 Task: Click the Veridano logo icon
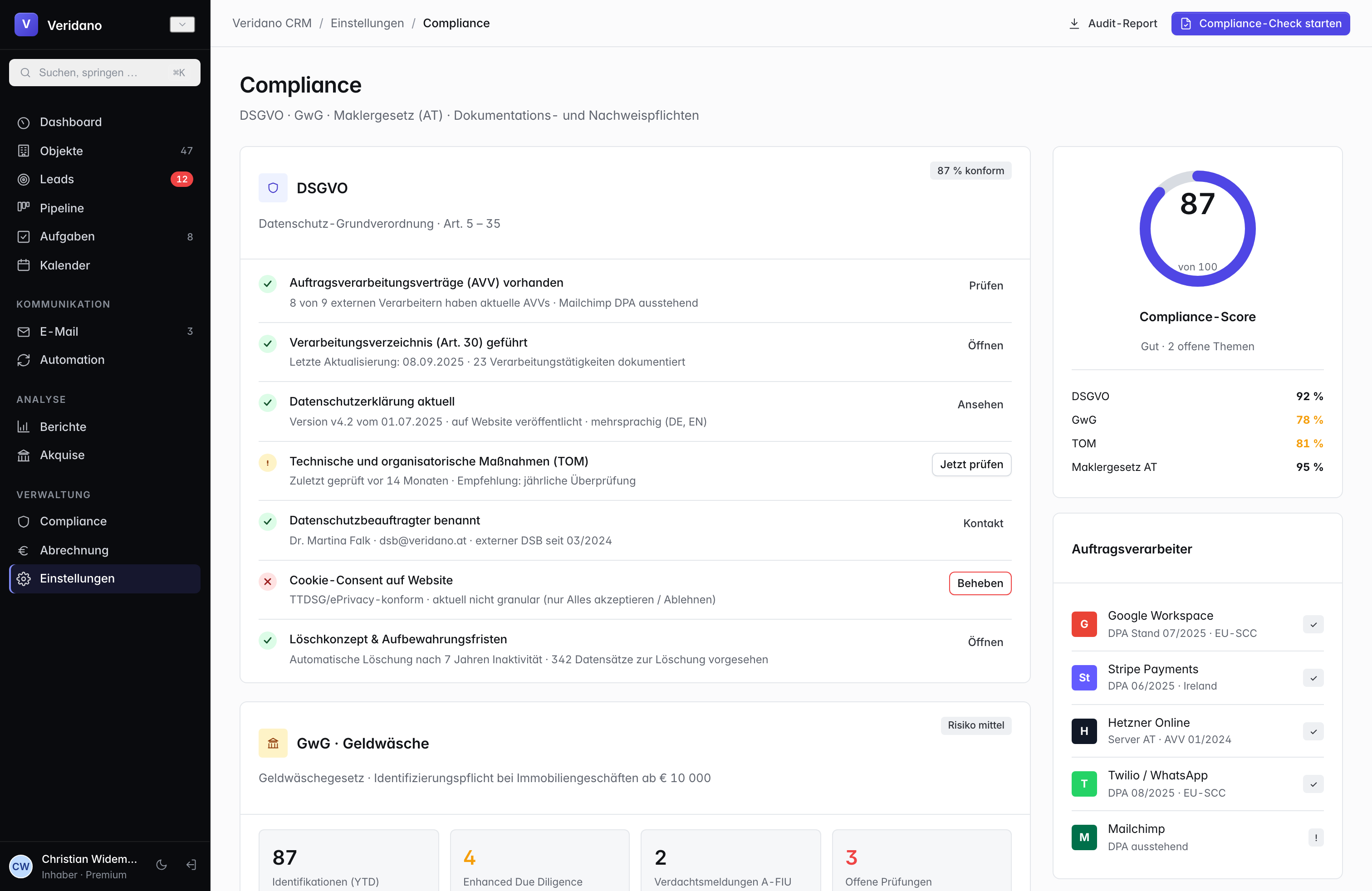[26, 24]
